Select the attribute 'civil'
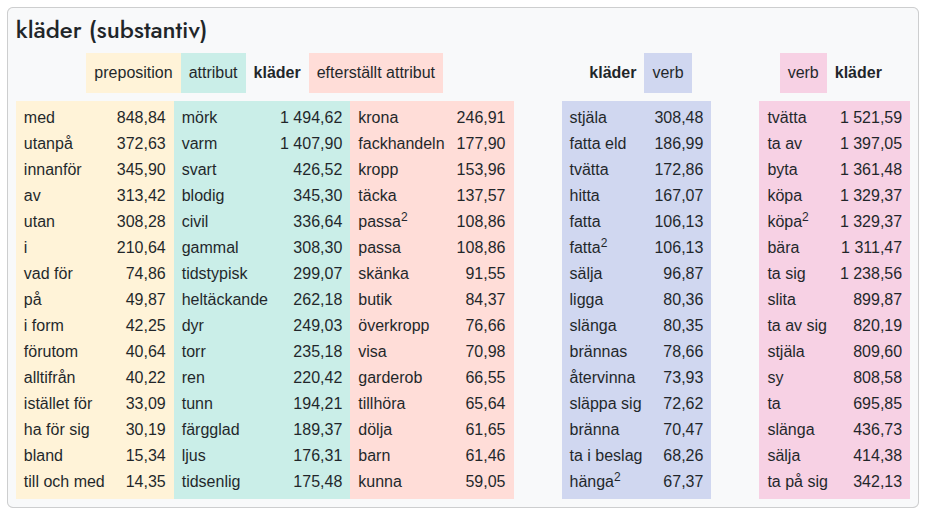This screenshot has height=514, width=926. pos(194,222)
